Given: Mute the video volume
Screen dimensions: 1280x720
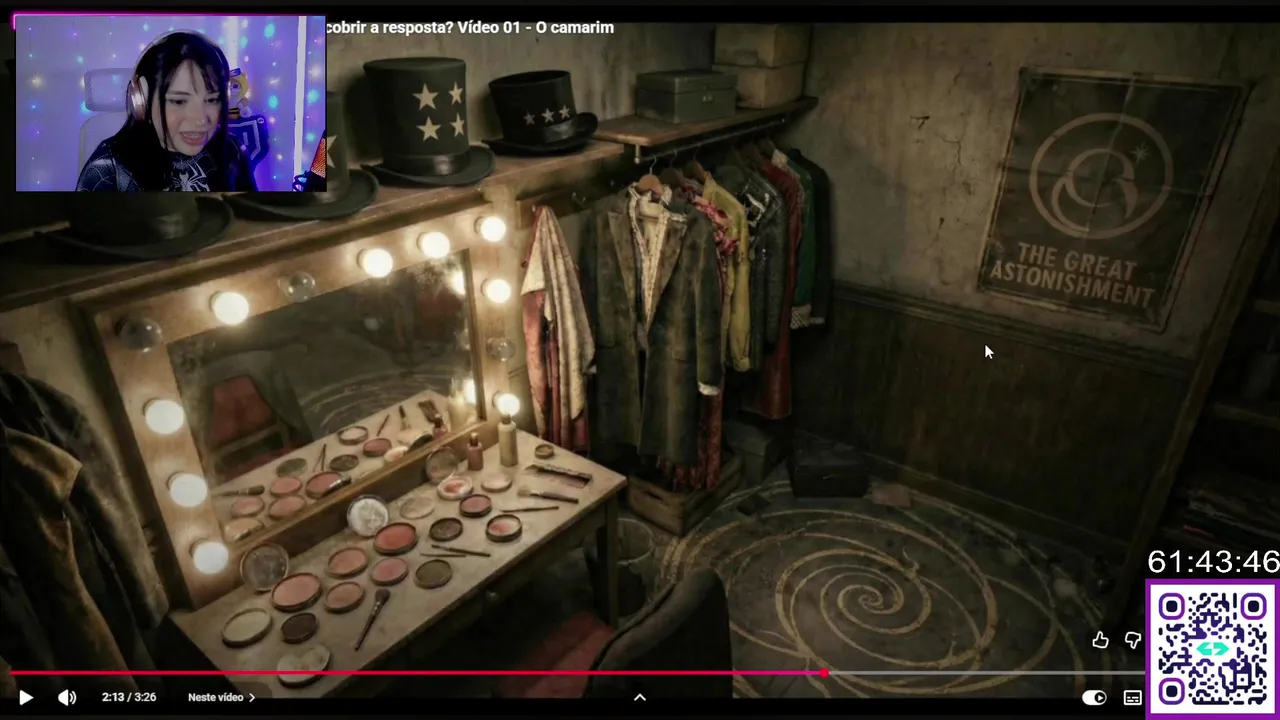Looking at the screenshot, I should pos(67,697).
